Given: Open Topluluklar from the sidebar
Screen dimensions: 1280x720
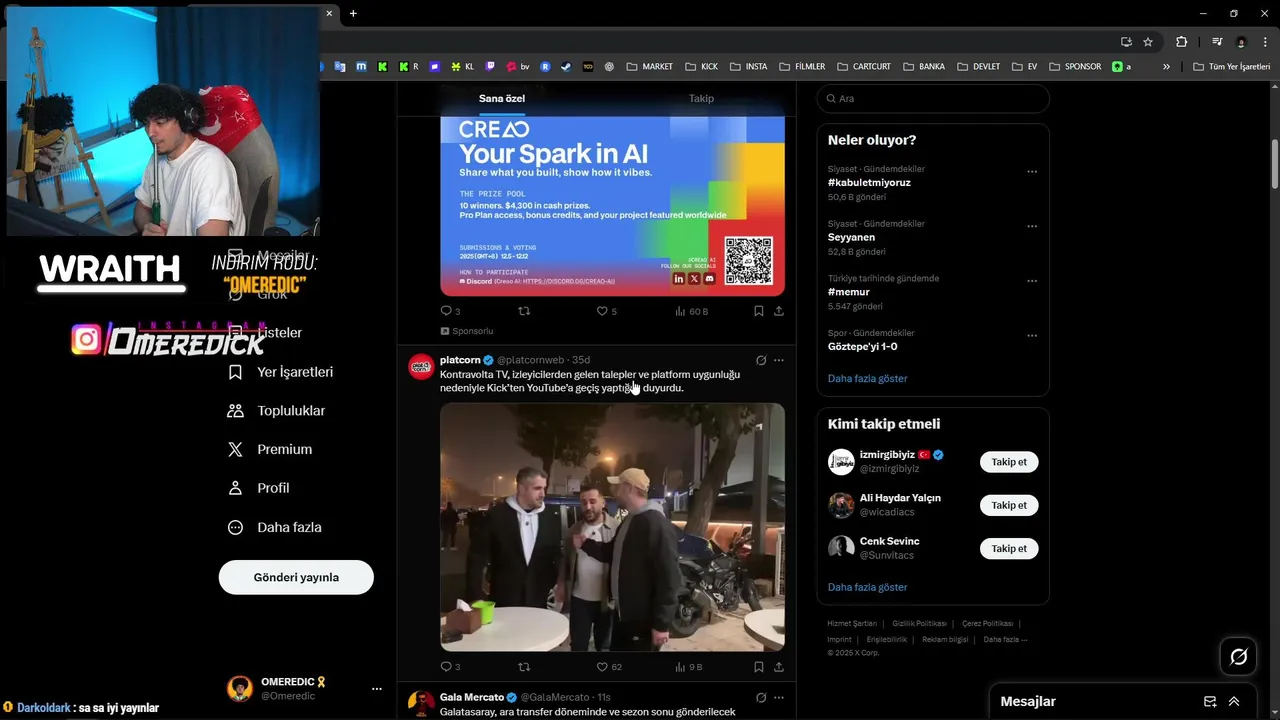Looking at the screenshot, I should pyautogui.click(x=276, y=411).
